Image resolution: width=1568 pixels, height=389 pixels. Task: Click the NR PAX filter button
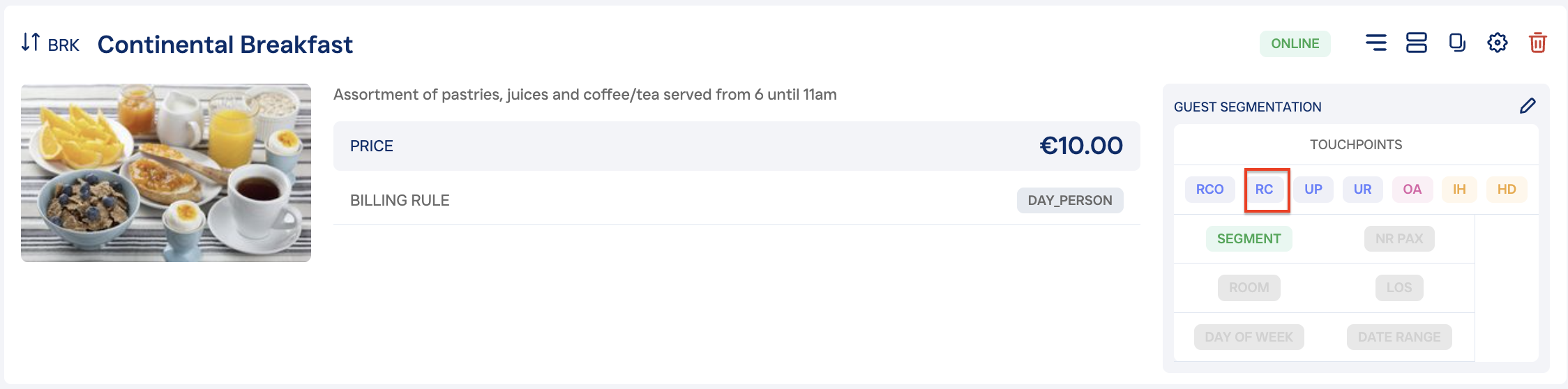point(1399,239)
